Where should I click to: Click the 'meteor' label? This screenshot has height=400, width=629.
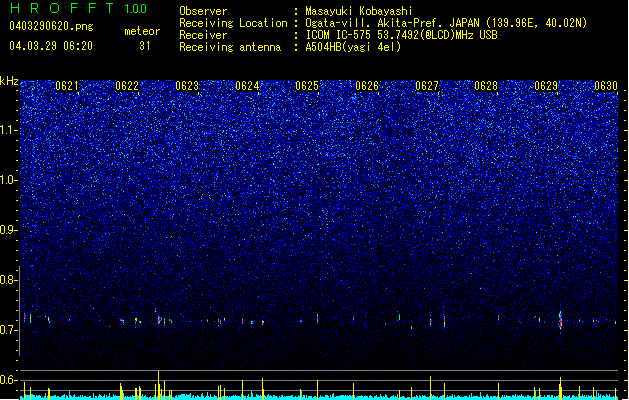142,31
